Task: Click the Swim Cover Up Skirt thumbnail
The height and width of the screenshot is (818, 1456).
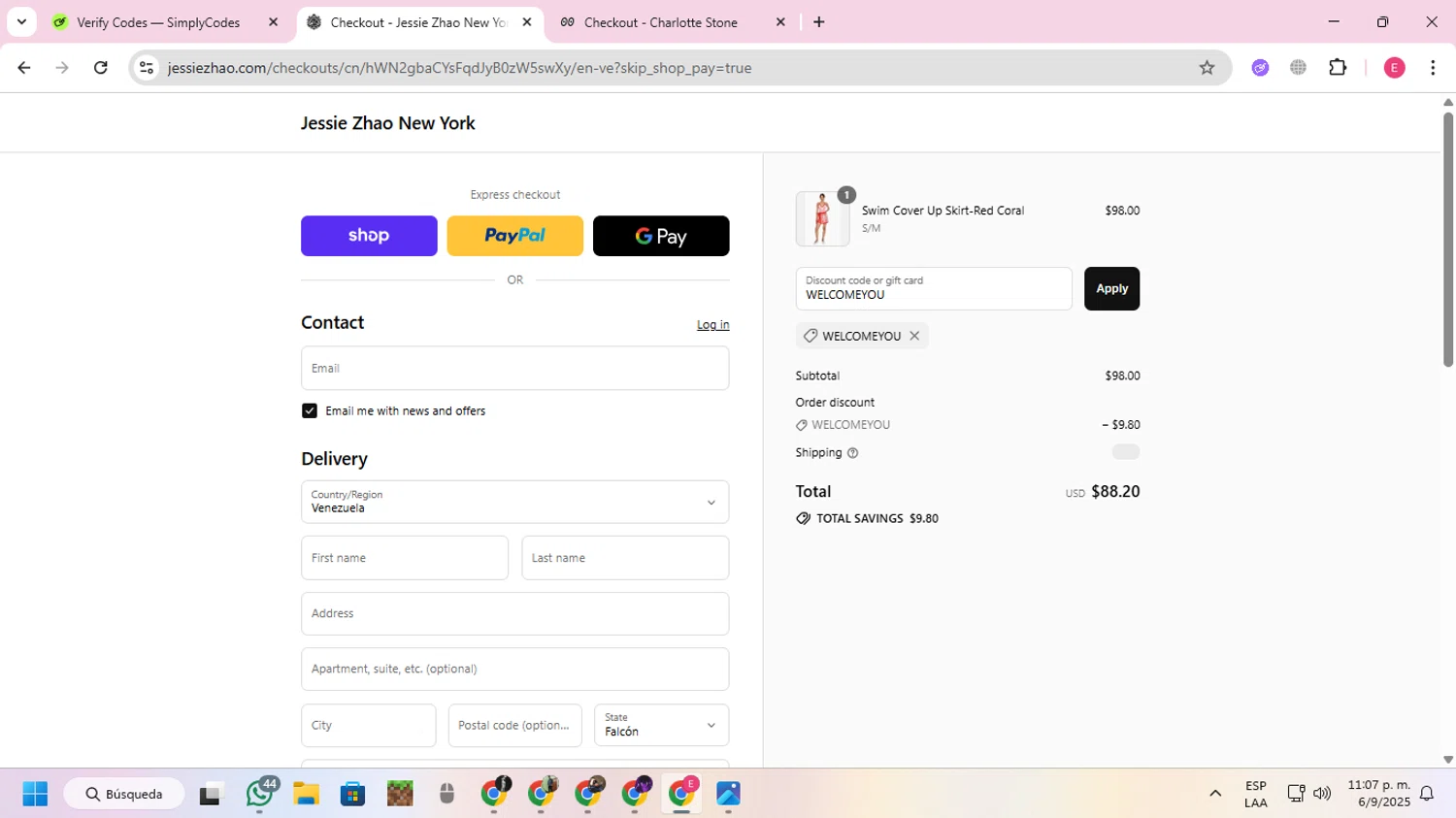Action: click(x=822, y=218)
